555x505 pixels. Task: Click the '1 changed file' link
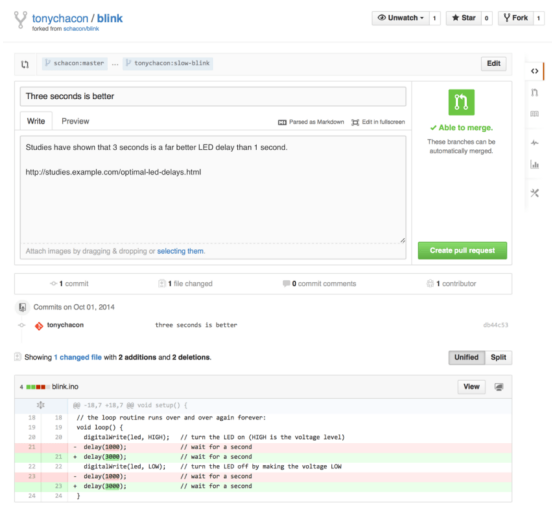[x=78, y=357]
